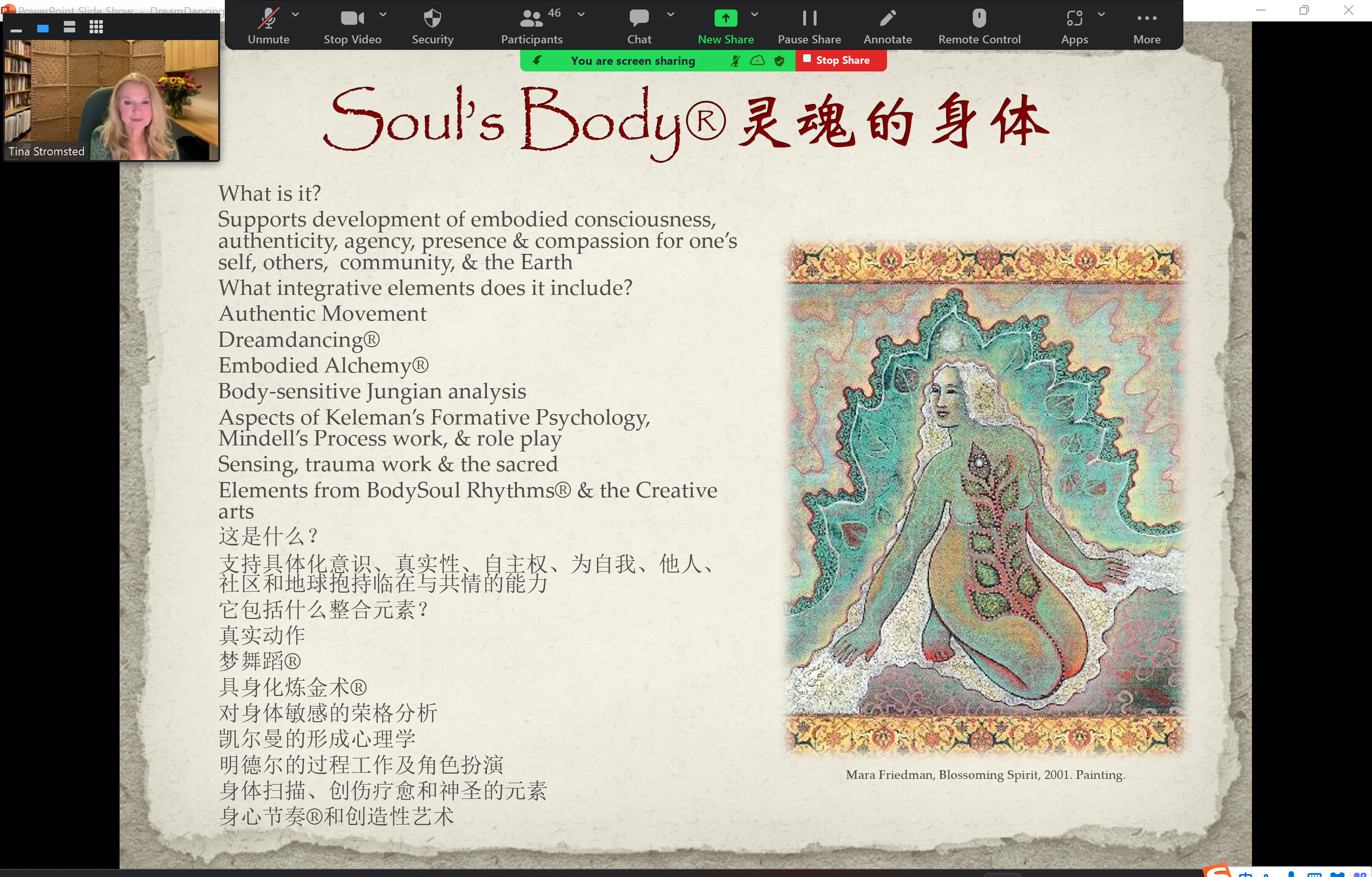This screenshot has height=877, width=1372.
Task: Click the '身心节奏®和创造性艺术' line
Action: tap(336, 817)
